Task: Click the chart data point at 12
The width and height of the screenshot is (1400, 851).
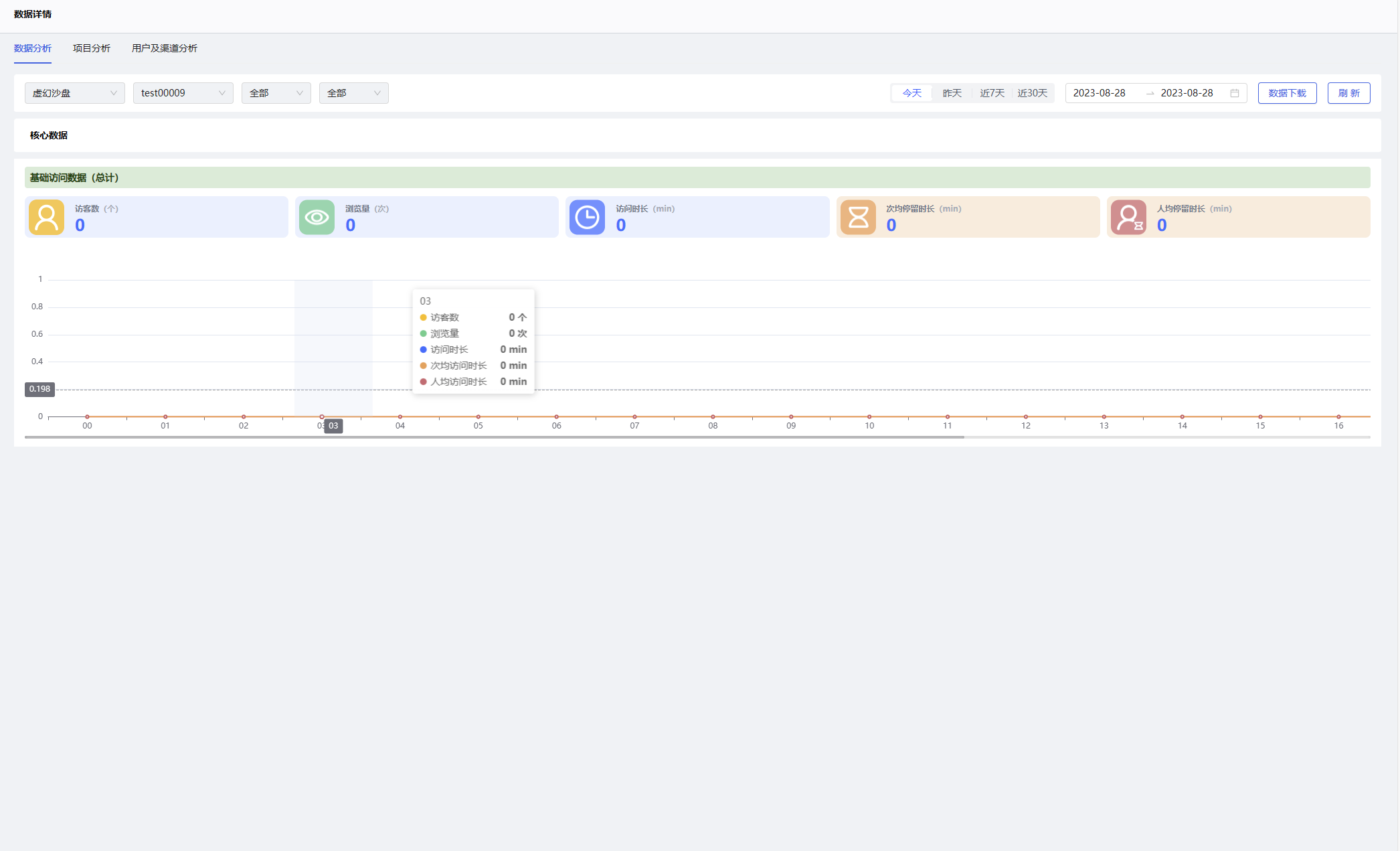Action: pos(1026,416)
